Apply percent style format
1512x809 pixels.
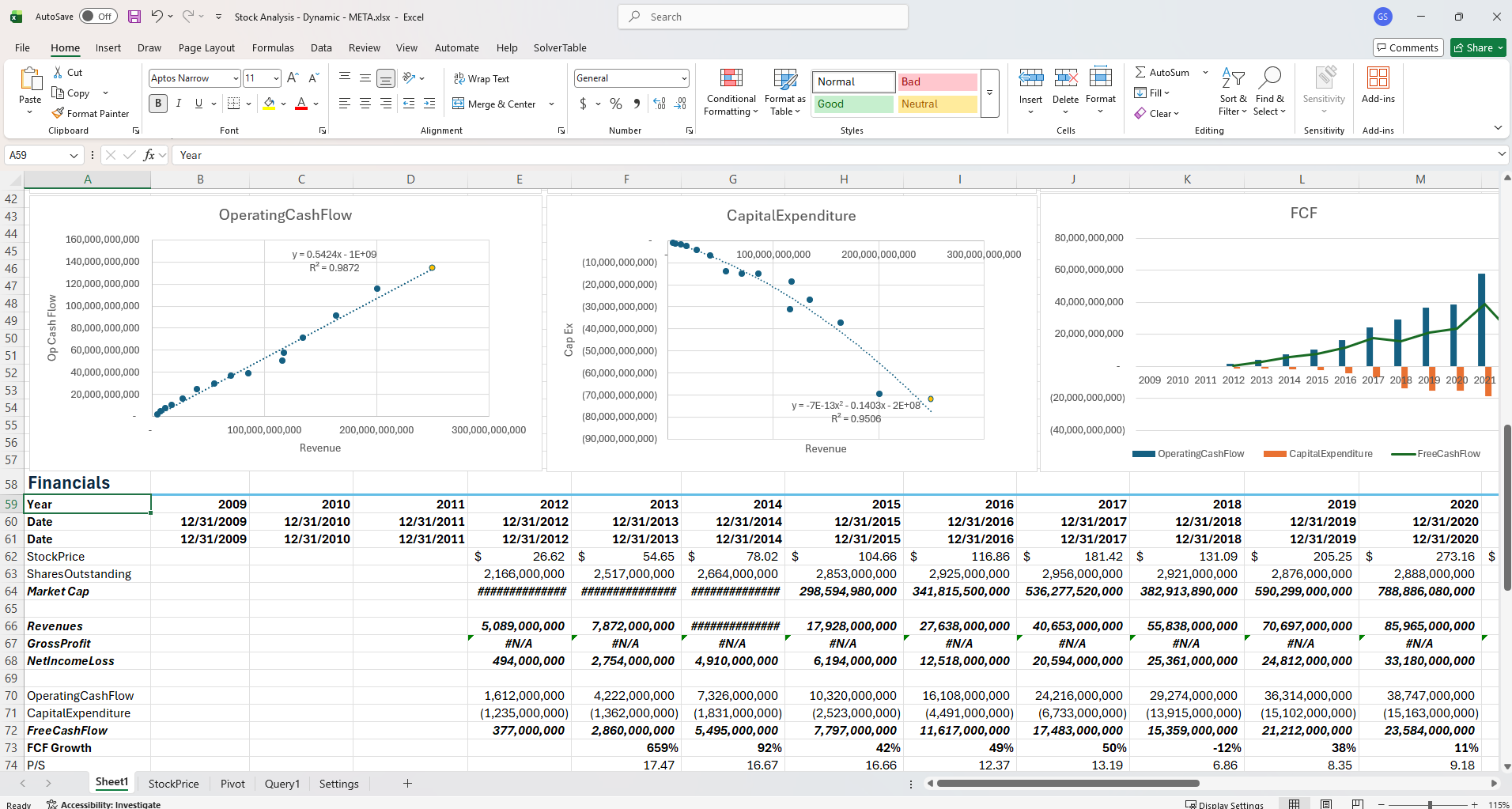click(x=616, y=104)
